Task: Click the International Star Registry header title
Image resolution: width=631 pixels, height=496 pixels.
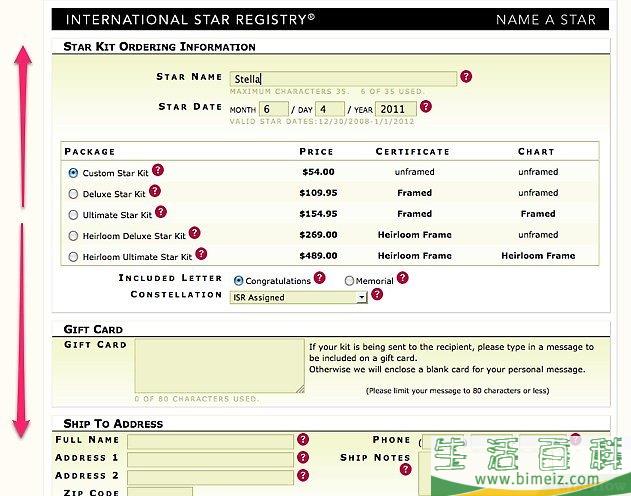Action: click(x=190, y=19)
